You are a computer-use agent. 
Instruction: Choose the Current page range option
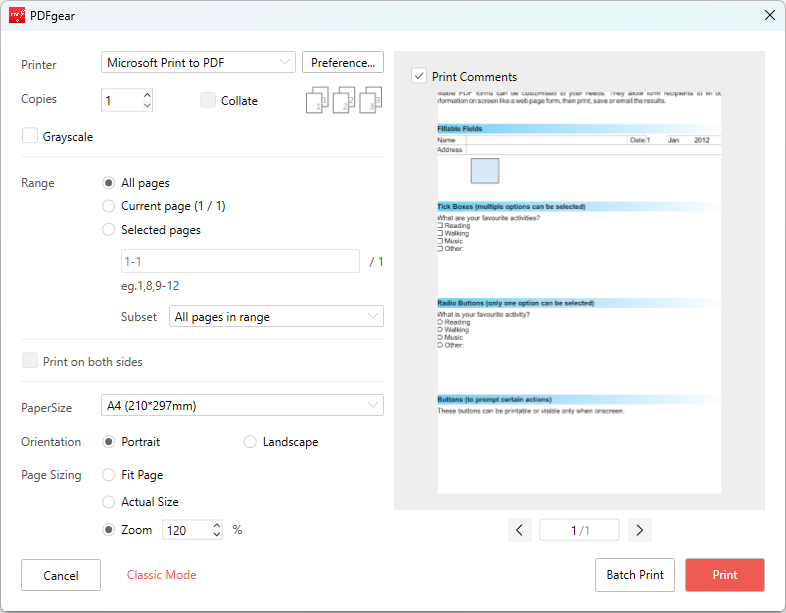tap(109, 206)
